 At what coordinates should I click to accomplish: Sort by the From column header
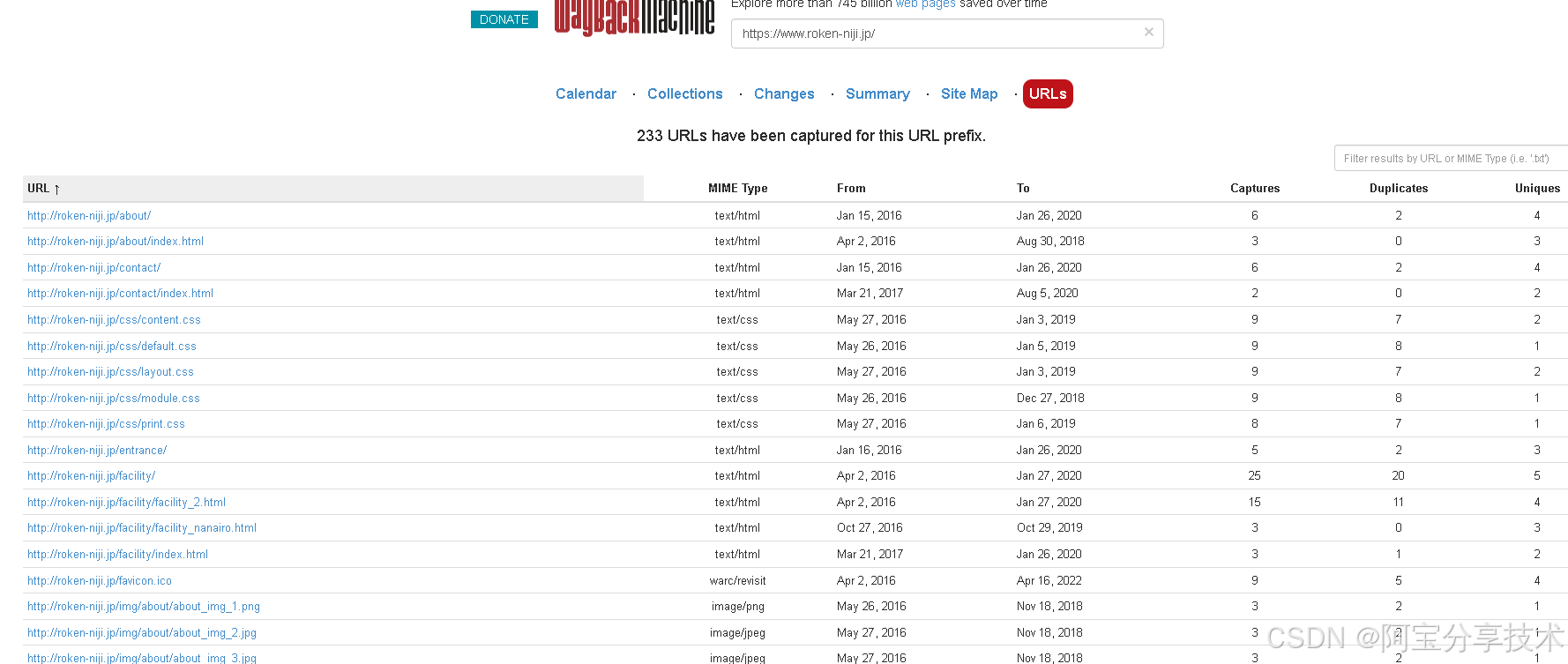pyautogui.click(x=851, y=188)
